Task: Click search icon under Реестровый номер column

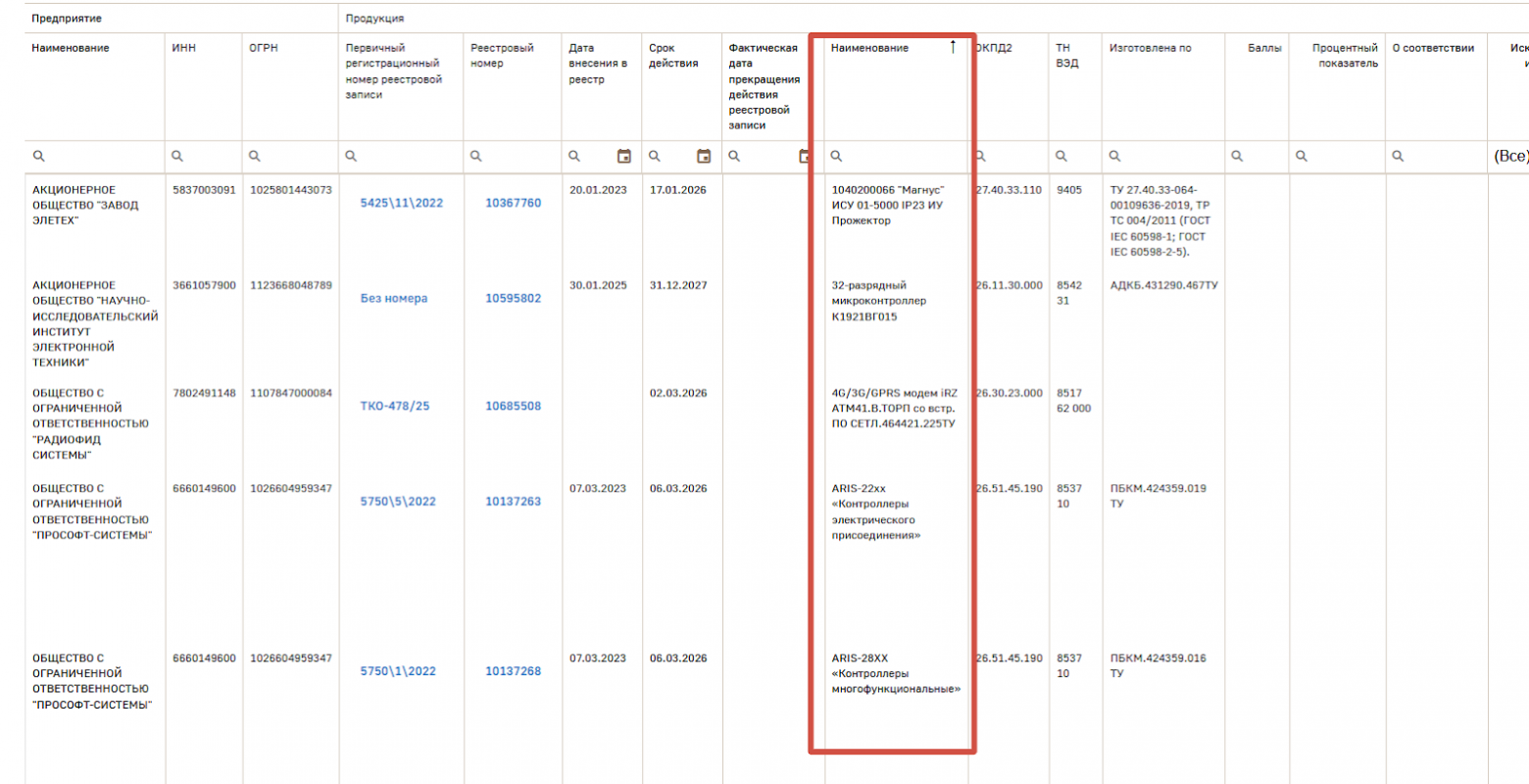Action: coord(475,156)
